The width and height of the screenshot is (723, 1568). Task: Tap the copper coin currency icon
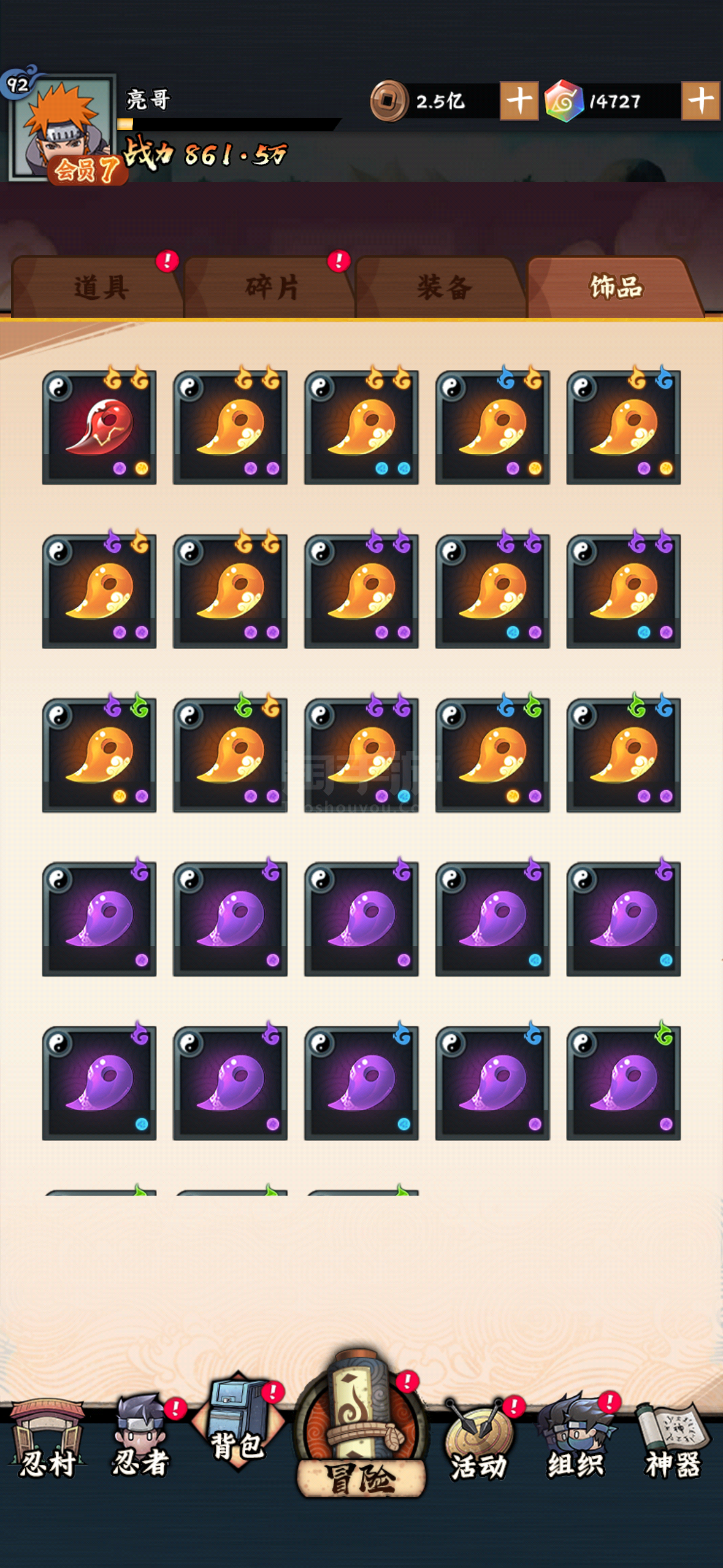[389, 101]
